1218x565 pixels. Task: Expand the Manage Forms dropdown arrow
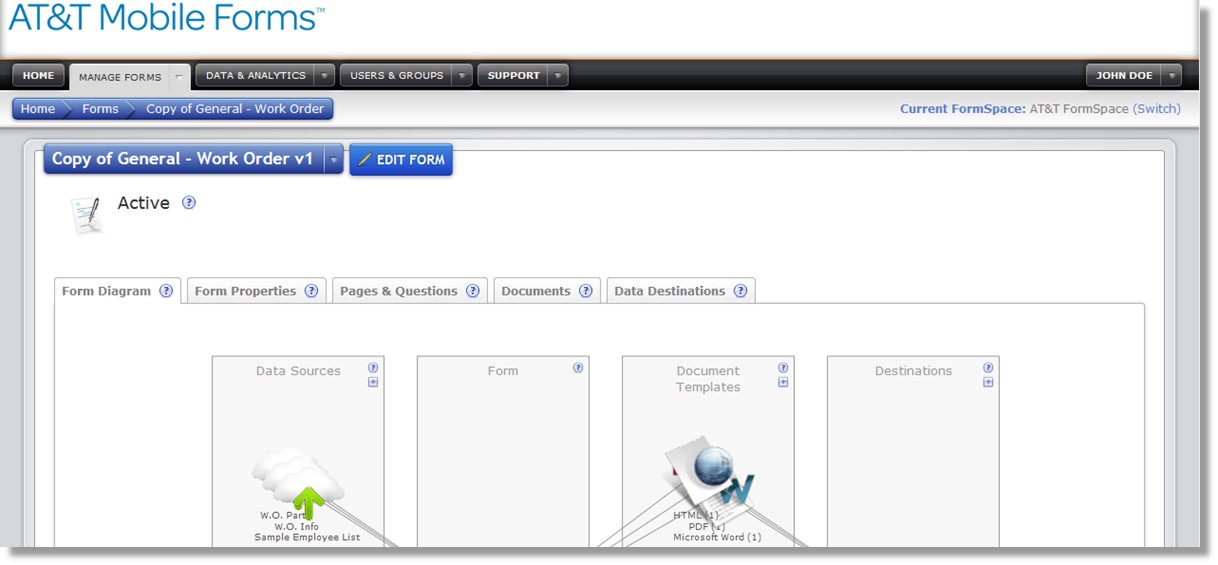point(180,77)
